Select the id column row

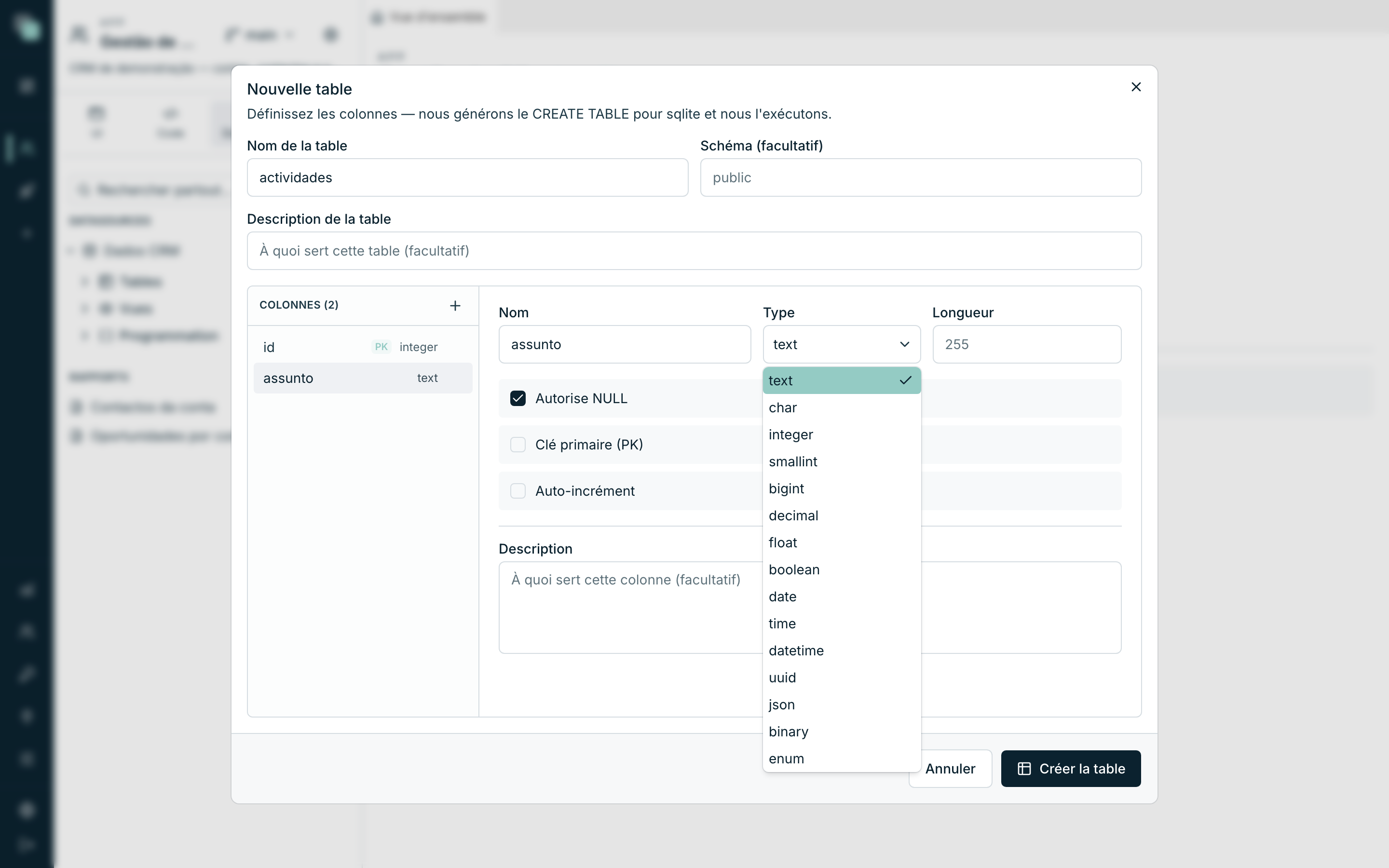click(363, 347)
